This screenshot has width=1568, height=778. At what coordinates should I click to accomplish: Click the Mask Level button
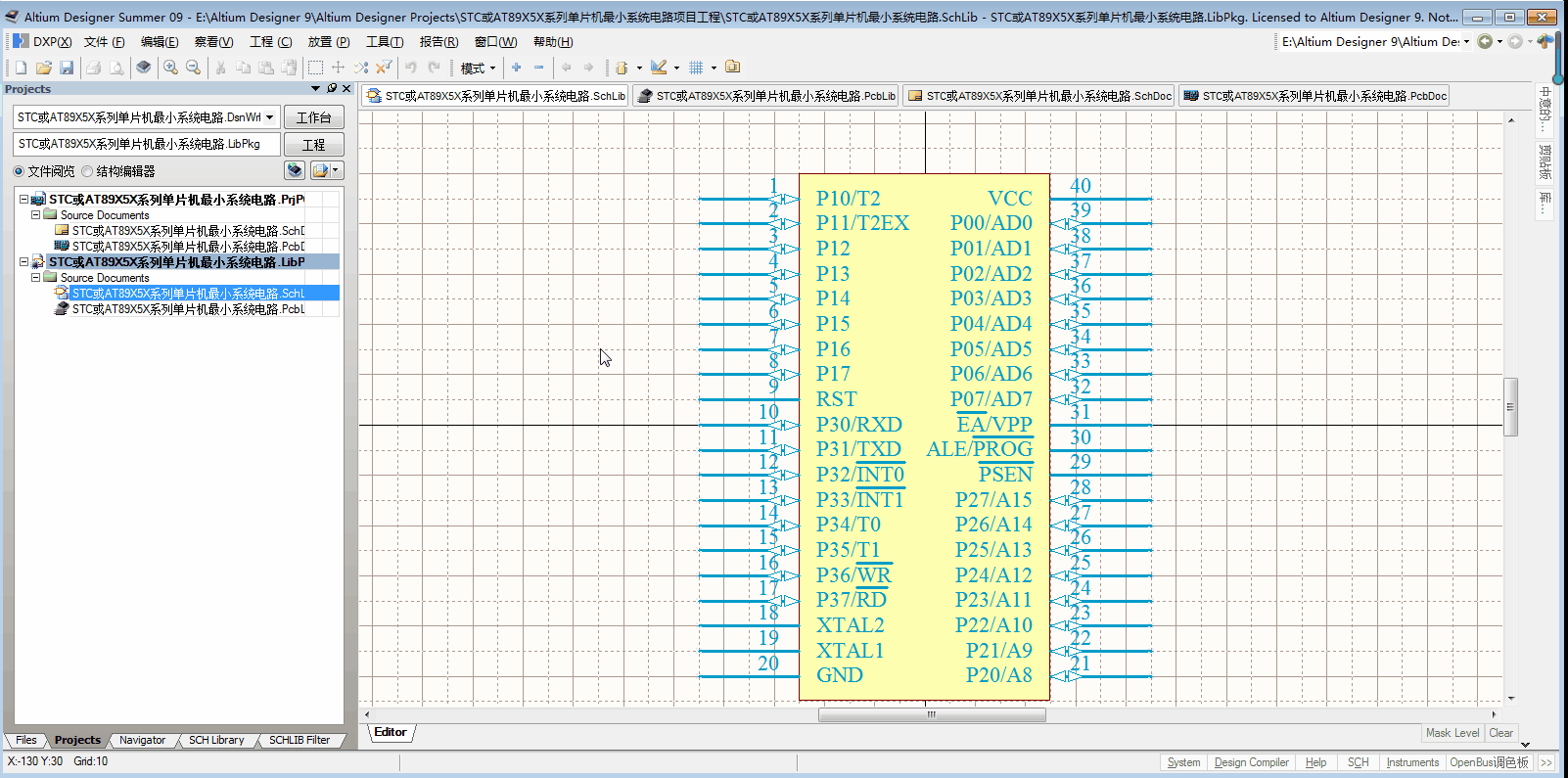tap(1453, 733)
